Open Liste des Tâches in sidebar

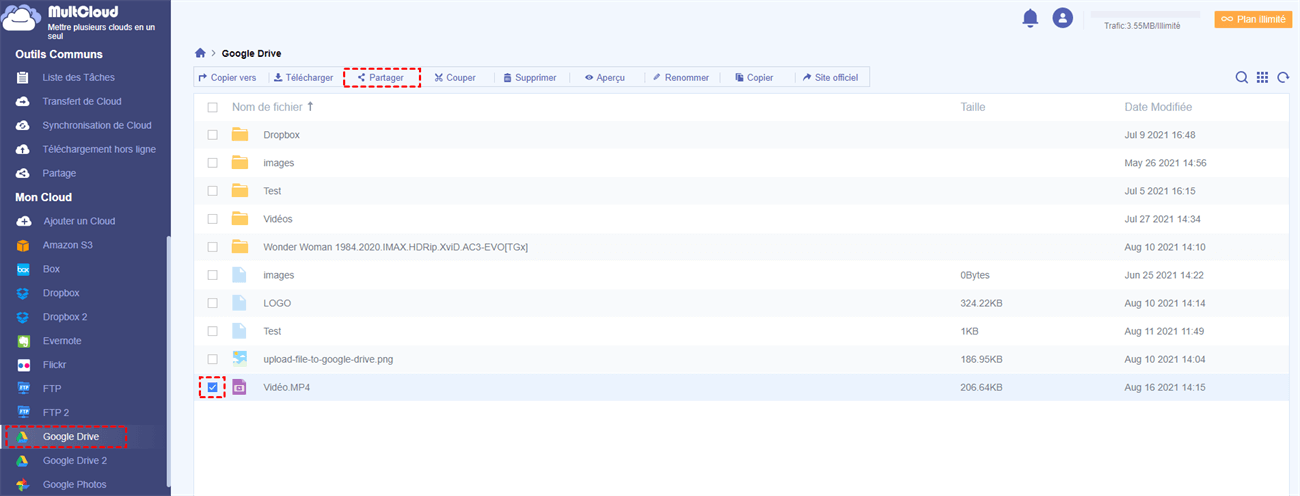[x=78, y=77]
